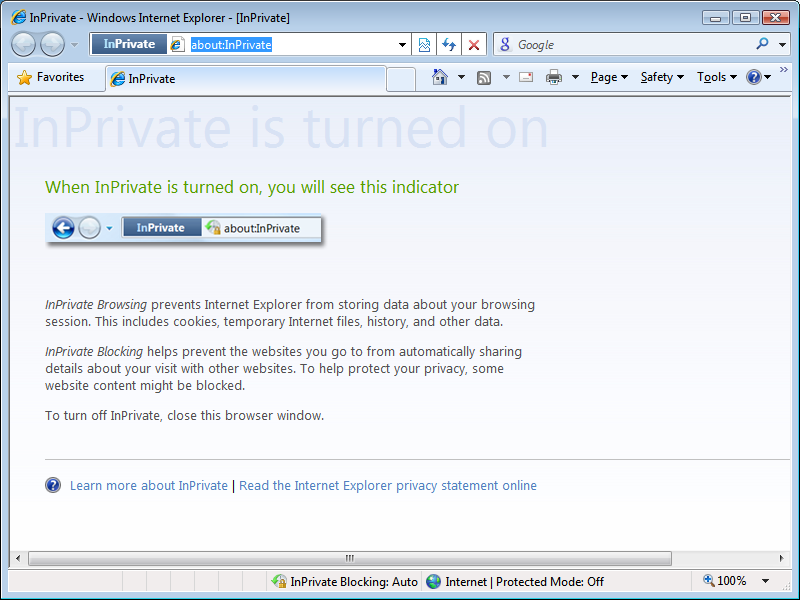Open the Help question mark menu

pos(758,77)
